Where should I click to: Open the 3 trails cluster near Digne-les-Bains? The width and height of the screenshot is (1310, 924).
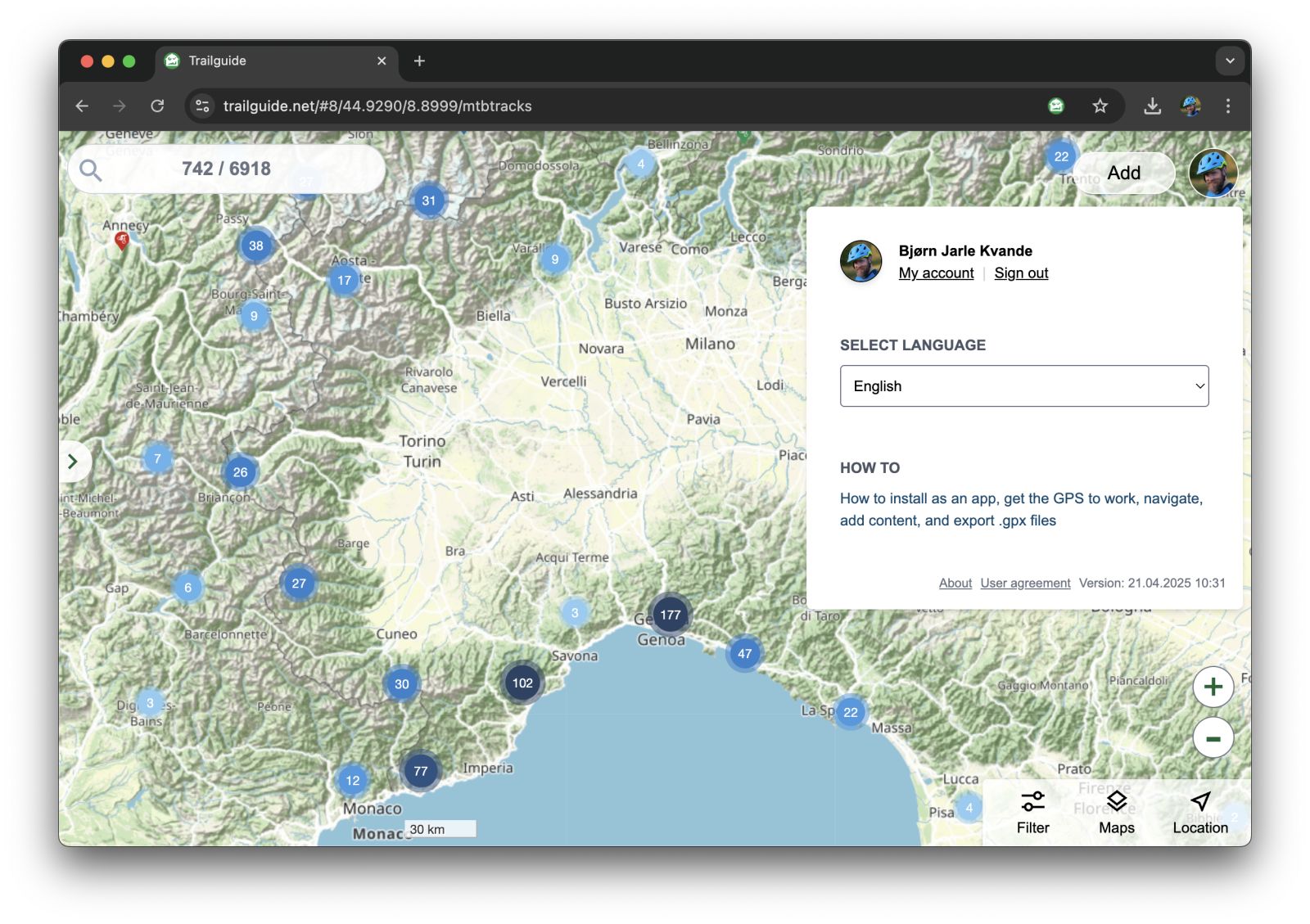150,702
